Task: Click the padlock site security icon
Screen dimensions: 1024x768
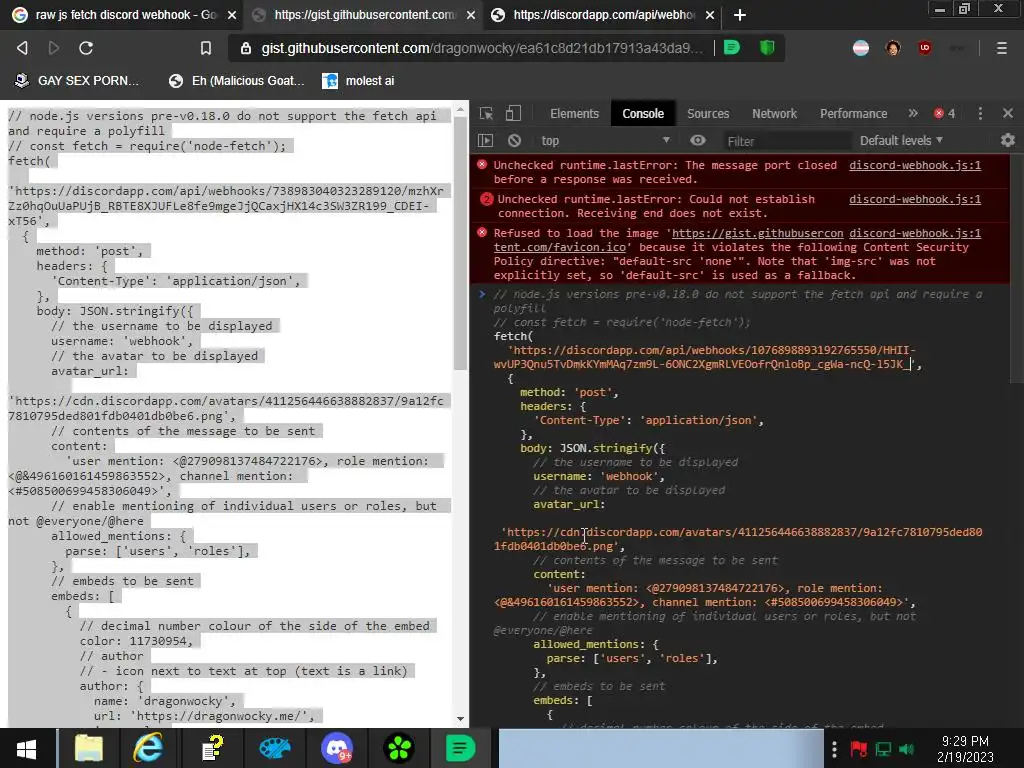Action: [246, 48]
